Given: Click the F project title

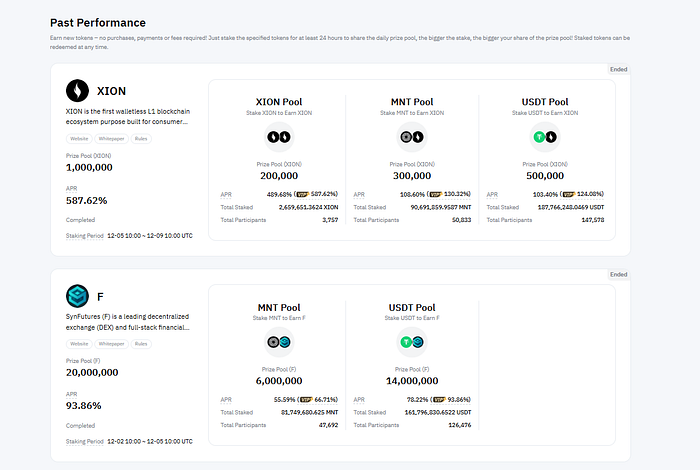Looking at the screenshot, I should point(100,297).
